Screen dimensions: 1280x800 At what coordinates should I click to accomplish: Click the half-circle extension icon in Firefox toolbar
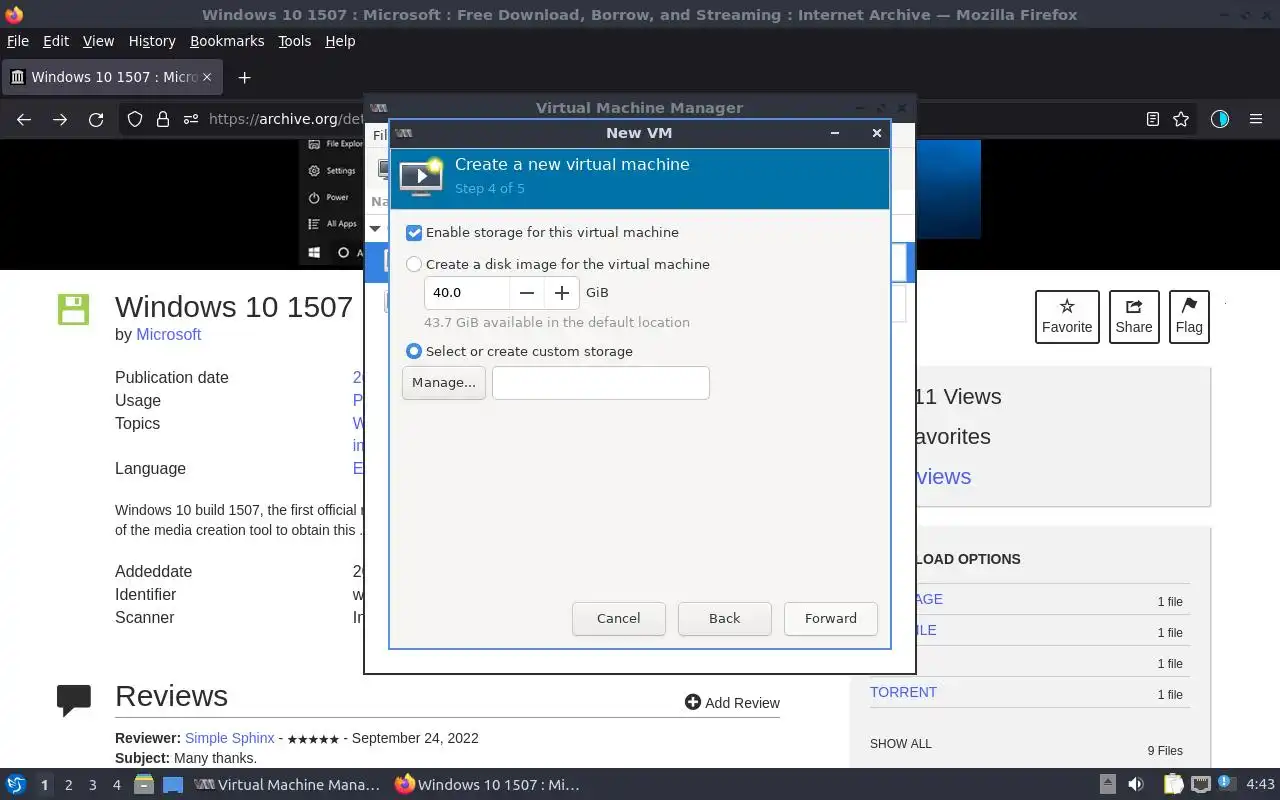click(x=1219, y=119)
